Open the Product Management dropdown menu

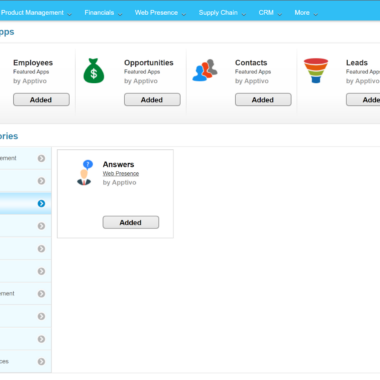point(36,13)
